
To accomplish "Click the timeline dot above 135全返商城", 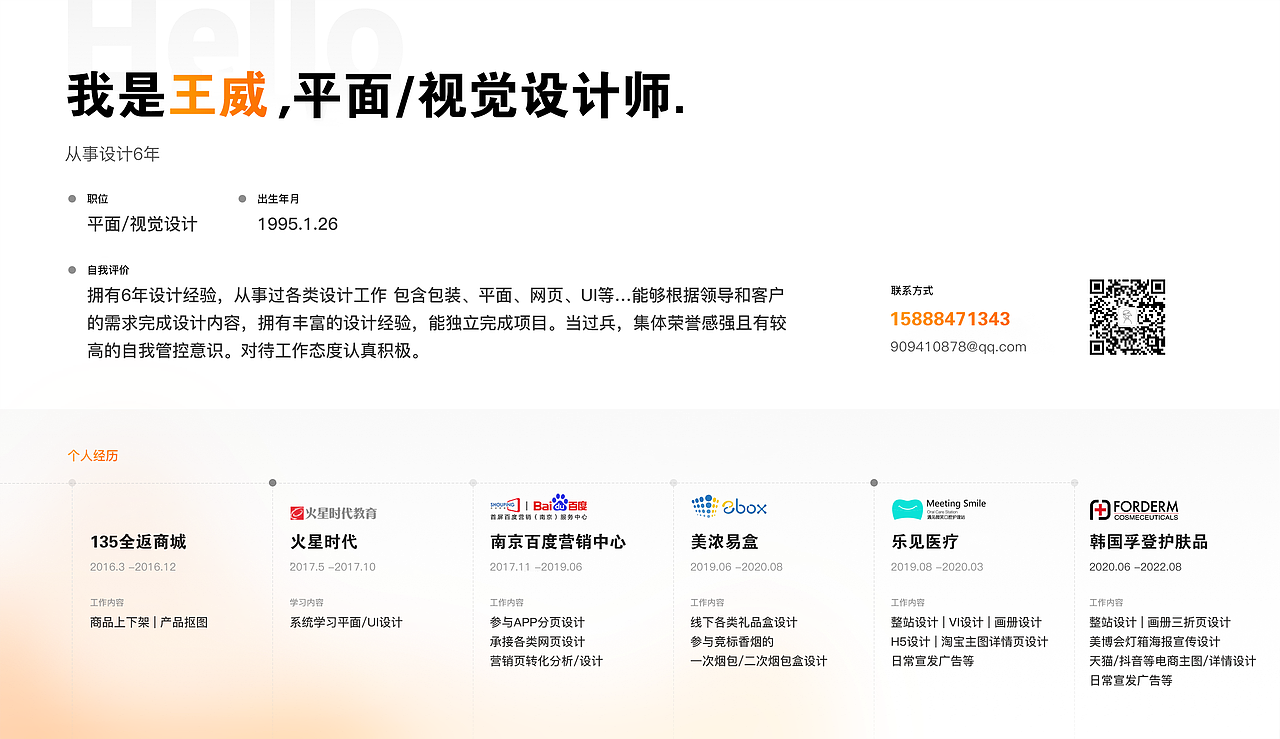I will click(x=72, y=483).
